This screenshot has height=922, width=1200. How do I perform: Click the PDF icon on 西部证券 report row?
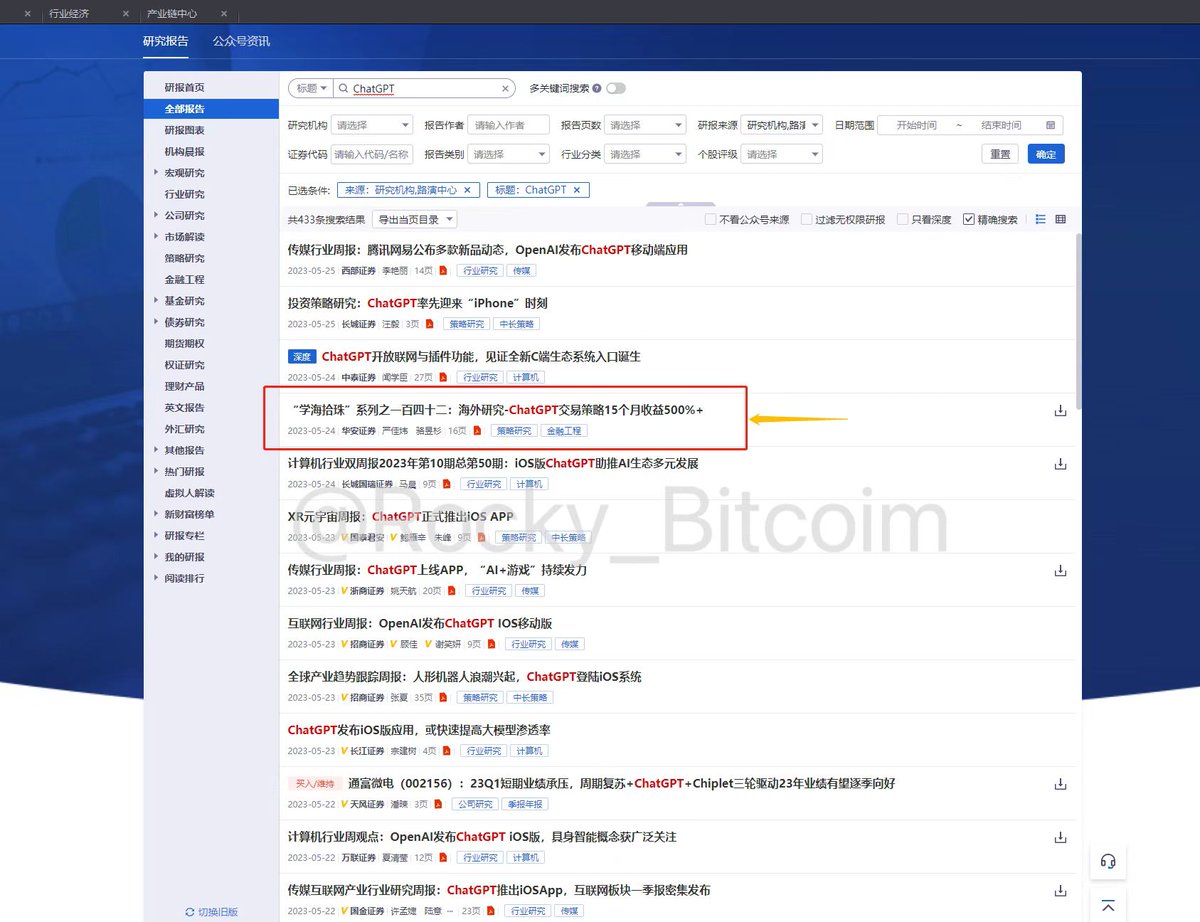click(444, 271)
